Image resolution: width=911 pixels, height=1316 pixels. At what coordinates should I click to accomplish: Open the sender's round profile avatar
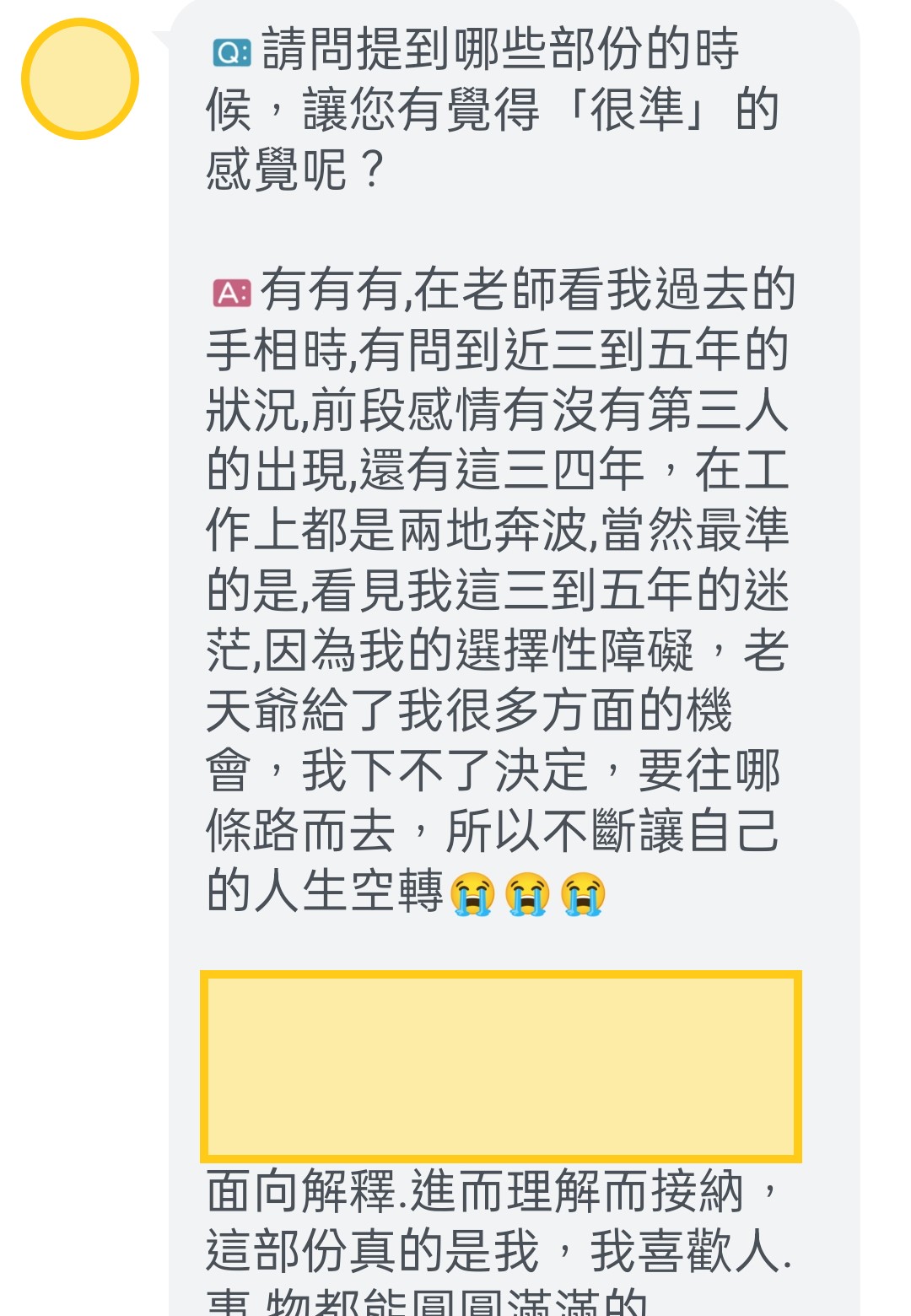[80, 79]
